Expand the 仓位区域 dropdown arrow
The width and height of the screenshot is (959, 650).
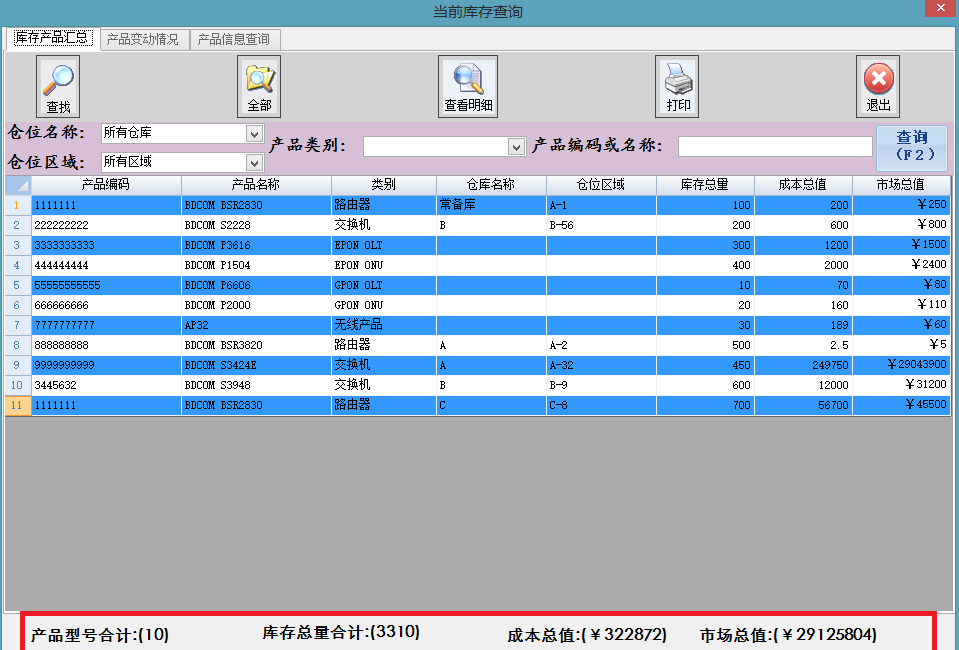click(x=254, y=162)
